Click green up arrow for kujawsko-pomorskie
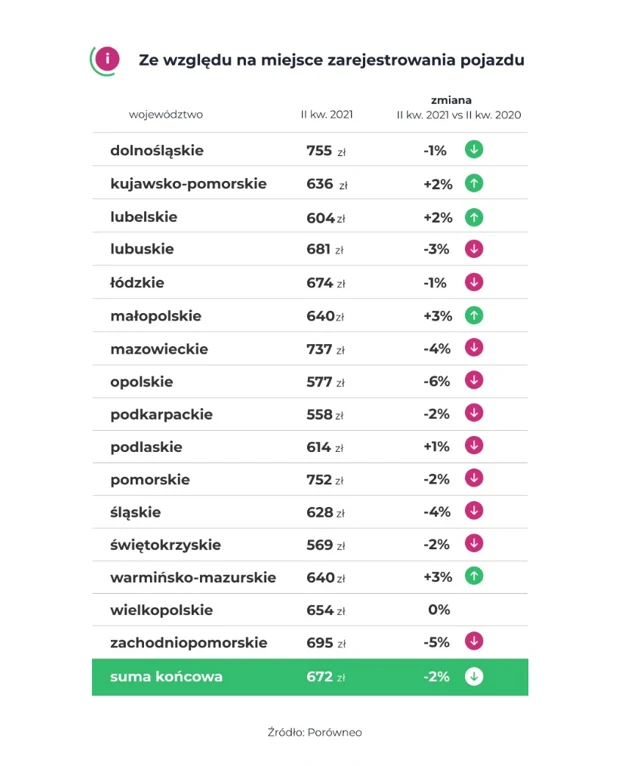638x766 pixels. [474, 183]
